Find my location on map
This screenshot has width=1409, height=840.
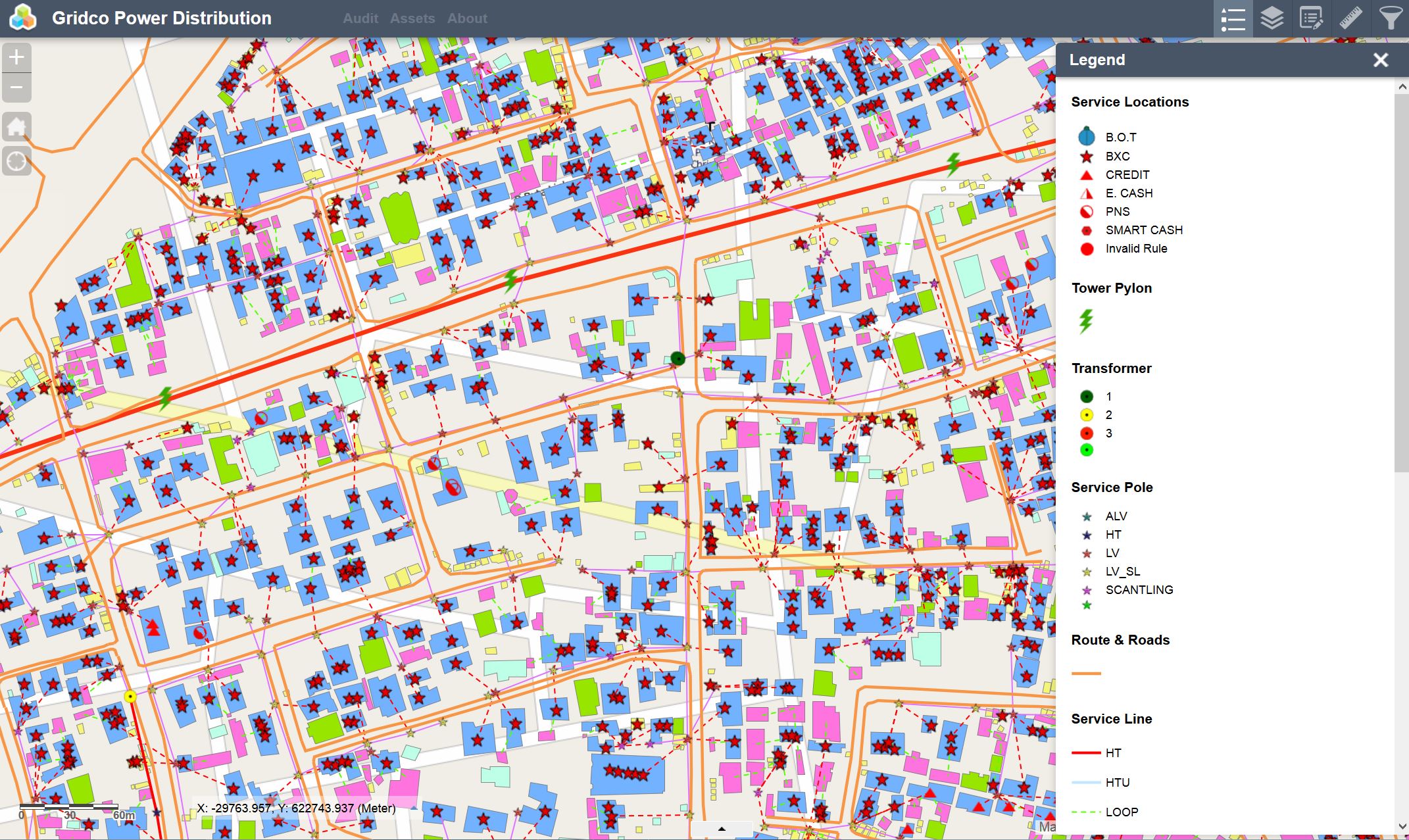pos(16,161)
